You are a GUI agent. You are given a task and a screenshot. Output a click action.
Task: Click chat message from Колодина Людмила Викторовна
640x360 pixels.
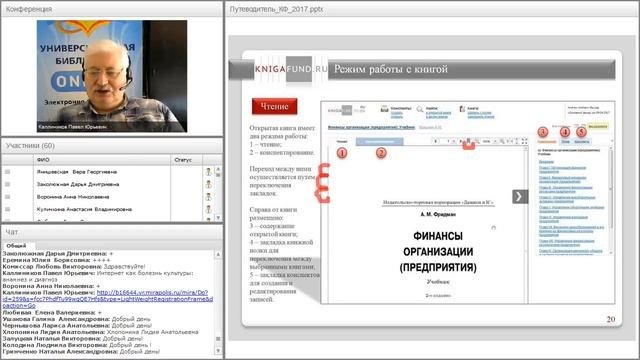point(77,345)
